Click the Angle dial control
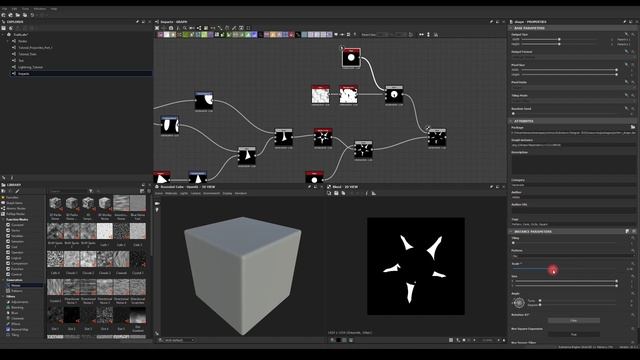The image size is (640, 360). pos(519,303)
